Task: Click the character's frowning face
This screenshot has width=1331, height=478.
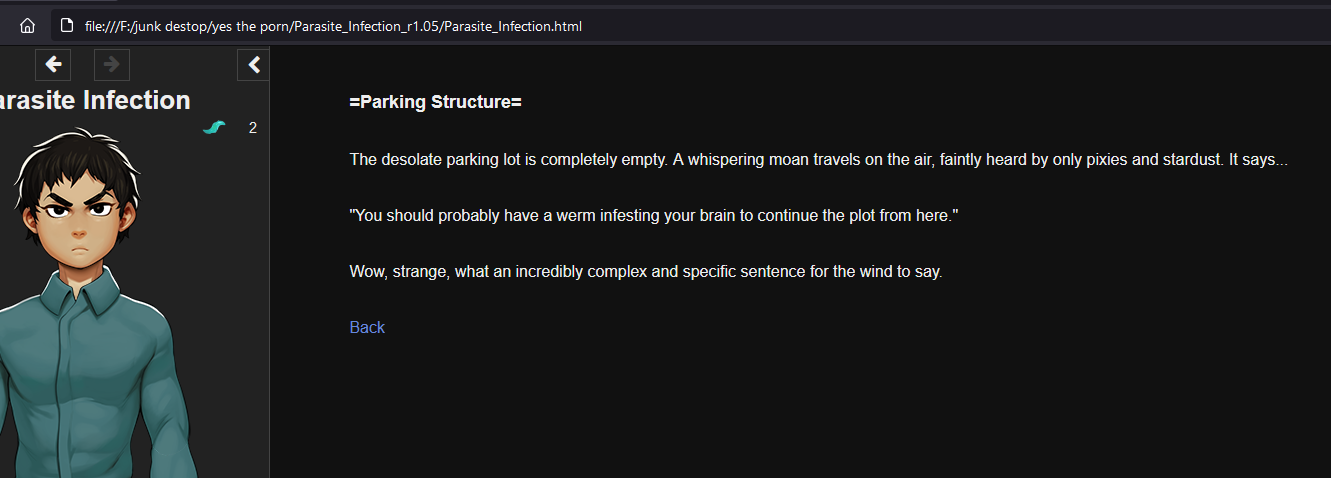Action: point(80,225)
